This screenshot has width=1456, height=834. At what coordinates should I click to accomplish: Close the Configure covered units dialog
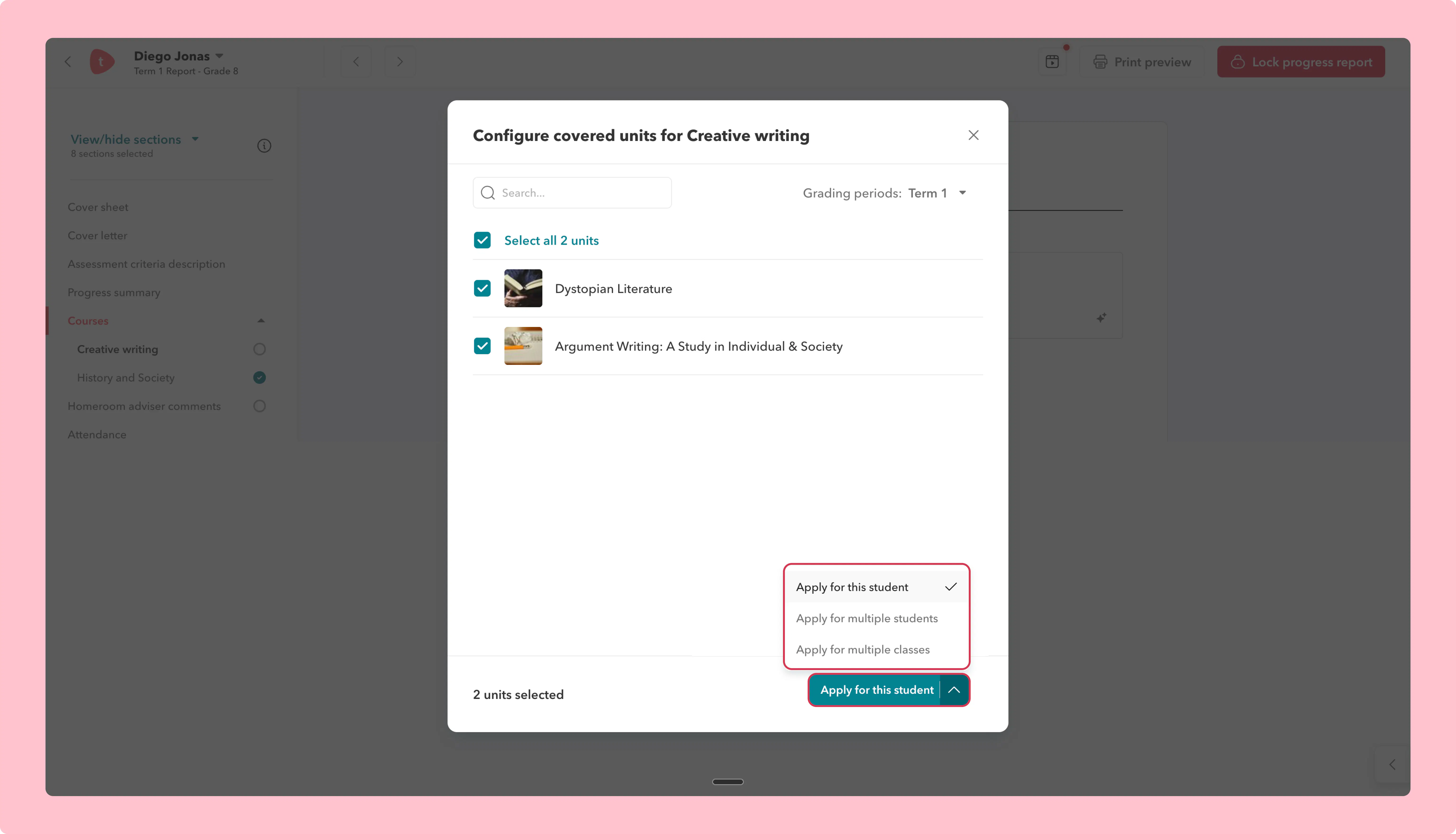(x=973, y=135)
